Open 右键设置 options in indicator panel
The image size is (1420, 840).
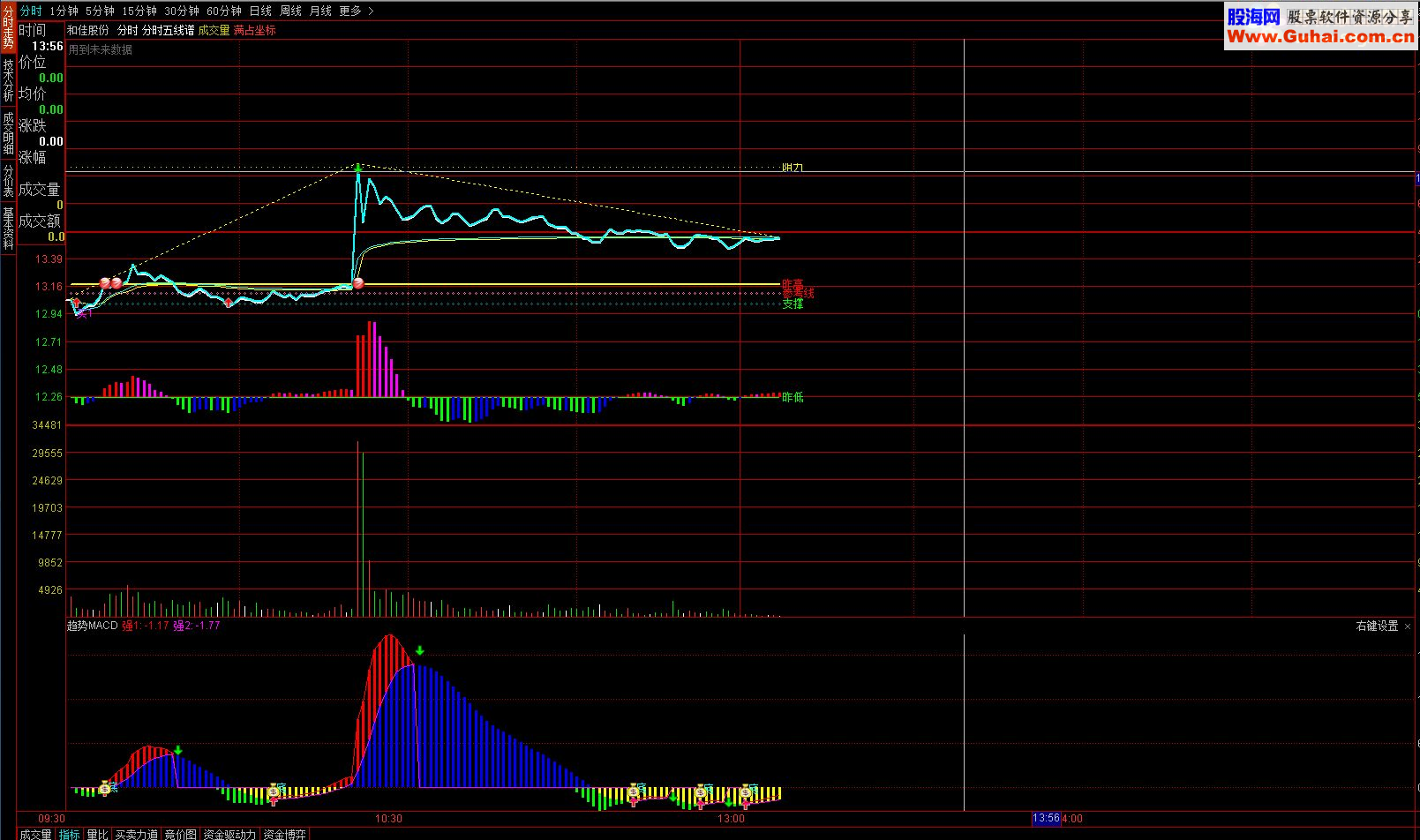pyautogui.click(x=1377, y=626)
